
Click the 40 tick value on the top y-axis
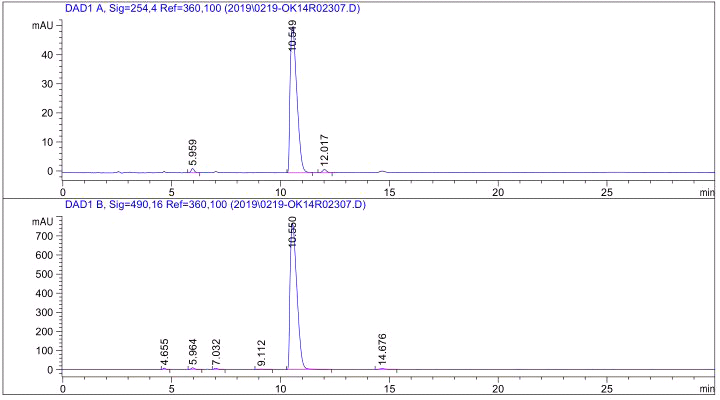click(48, 55)
